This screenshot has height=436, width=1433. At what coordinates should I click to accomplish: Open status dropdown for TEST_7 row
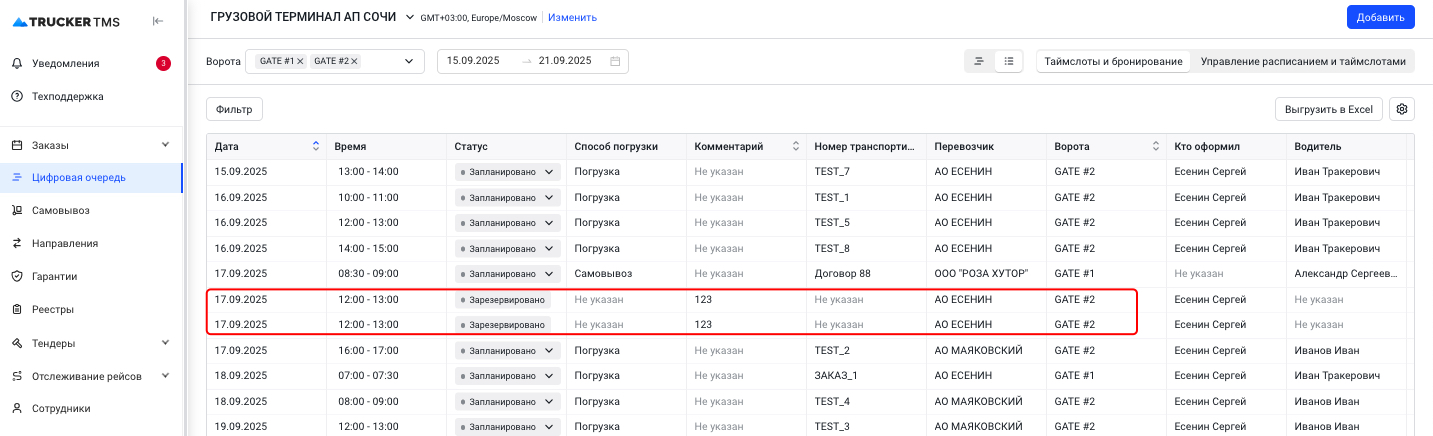click(547, 172)
